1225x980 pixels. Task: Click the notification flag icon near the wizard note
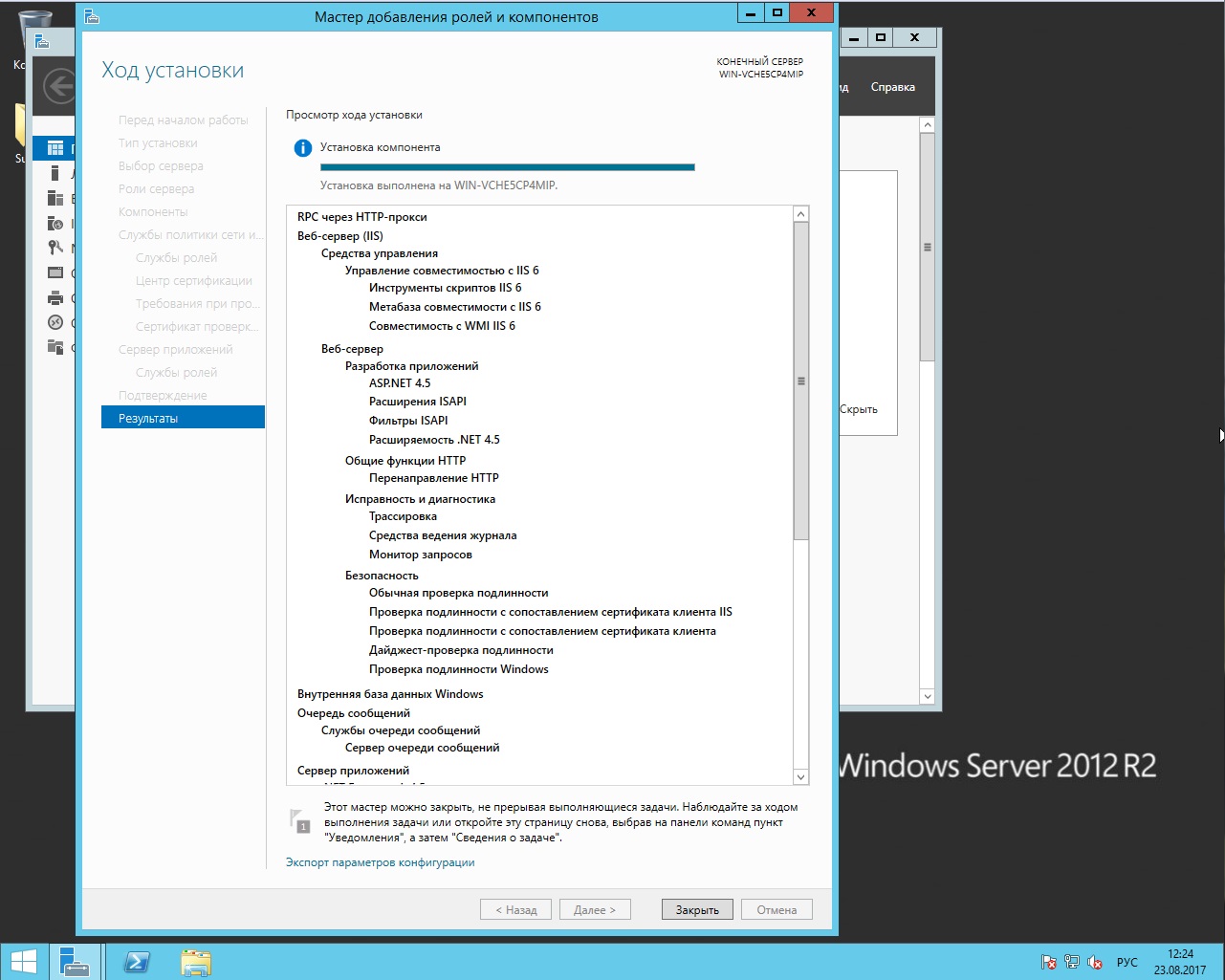pos(299,821)
